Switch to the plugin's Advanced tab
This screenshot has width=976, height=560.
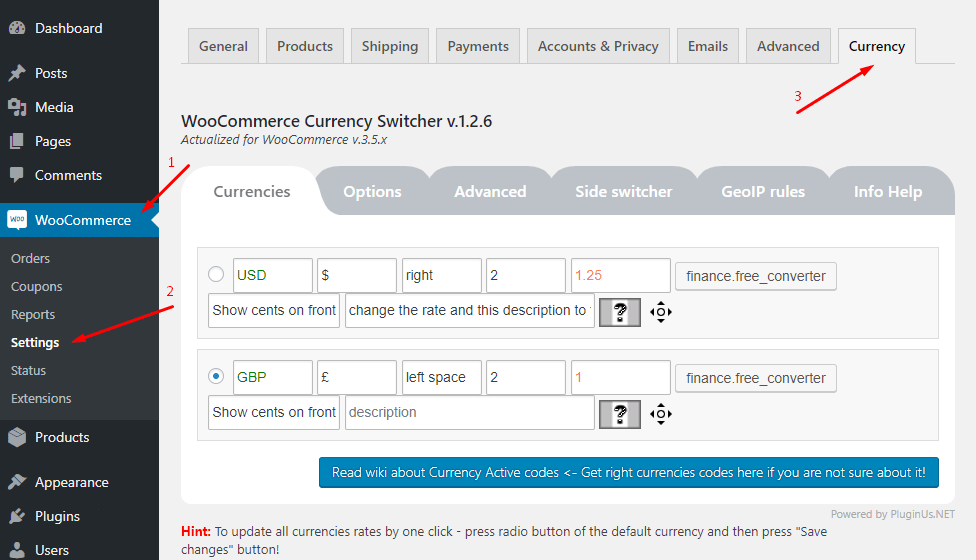pyautogui.click(x=490, y=192)
